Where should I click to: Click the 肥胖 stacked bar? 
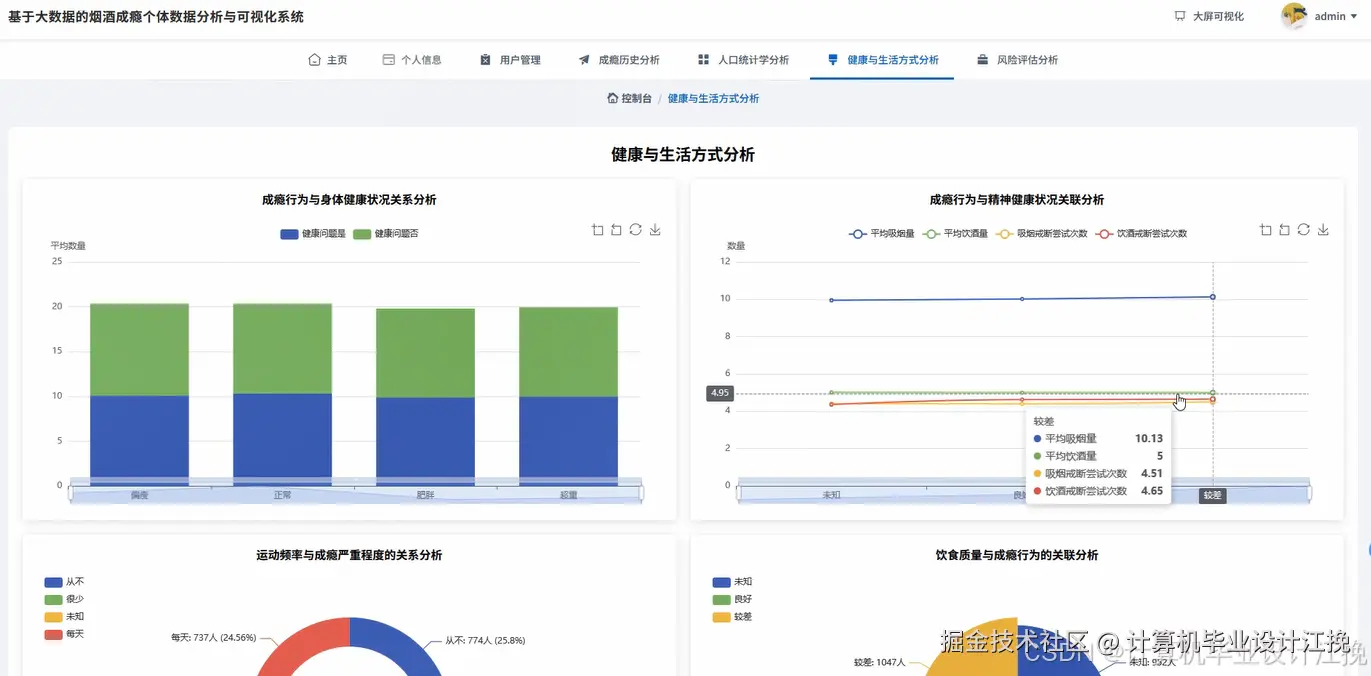pyautogui.click(x=425, y=397)
